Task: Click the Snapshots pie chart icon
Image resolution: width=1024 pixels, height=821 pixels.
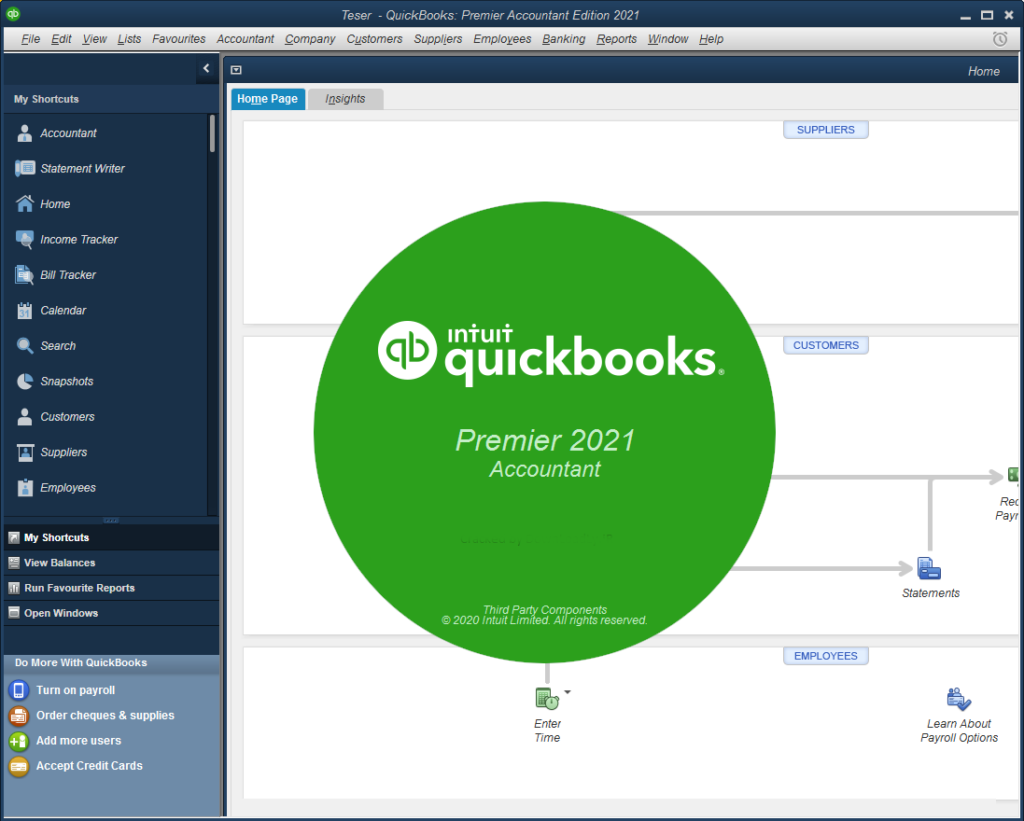Action: tap(25, 381)
